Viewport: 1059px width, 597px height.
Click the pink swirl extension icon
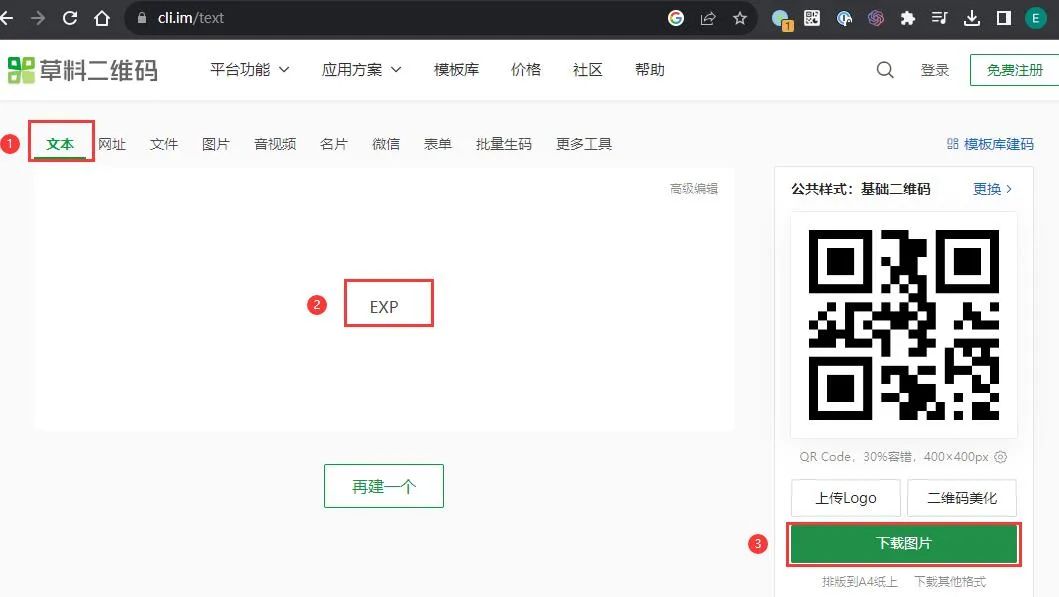point(876,18)
